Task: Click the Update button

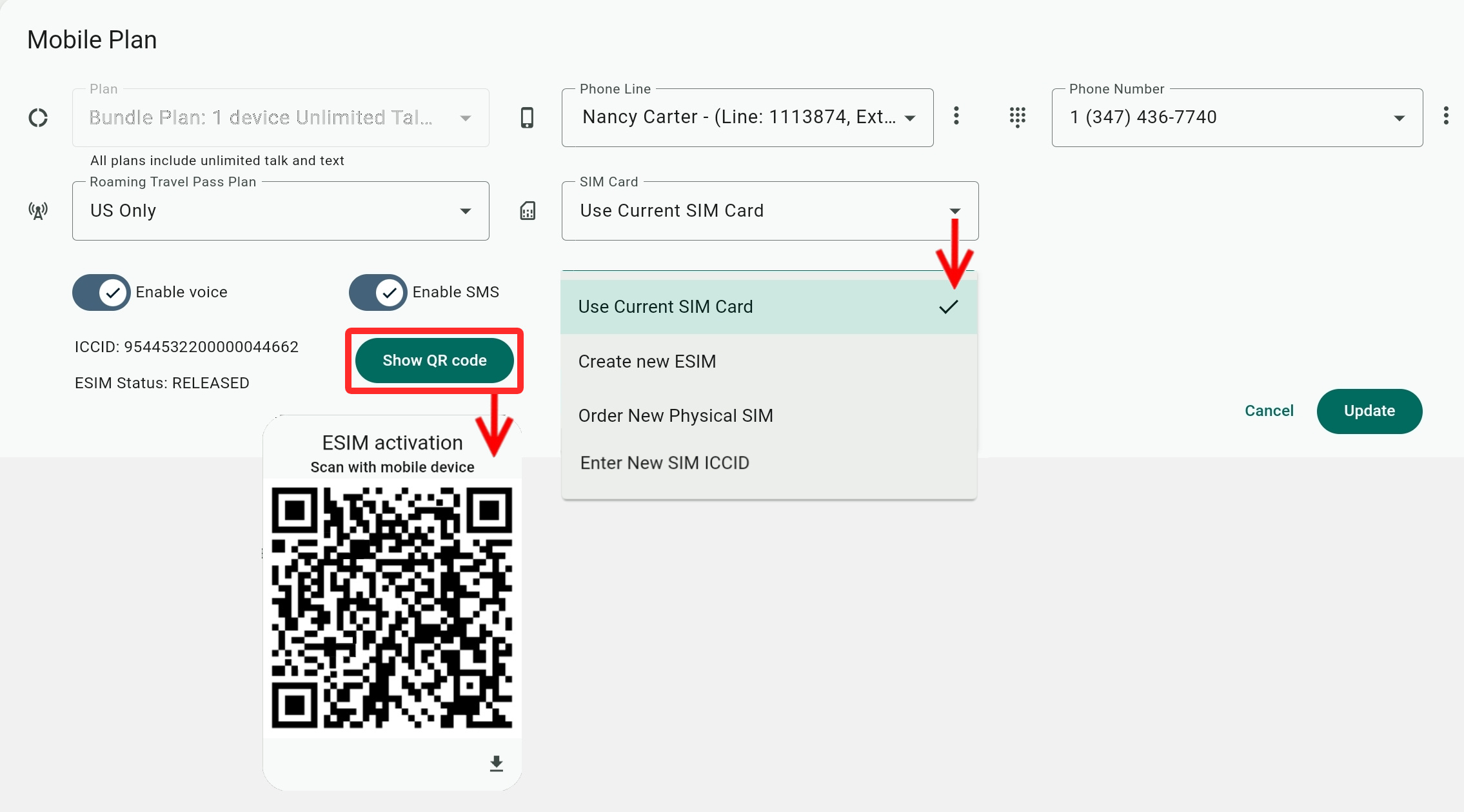Action: click(x=1369, y=411)
